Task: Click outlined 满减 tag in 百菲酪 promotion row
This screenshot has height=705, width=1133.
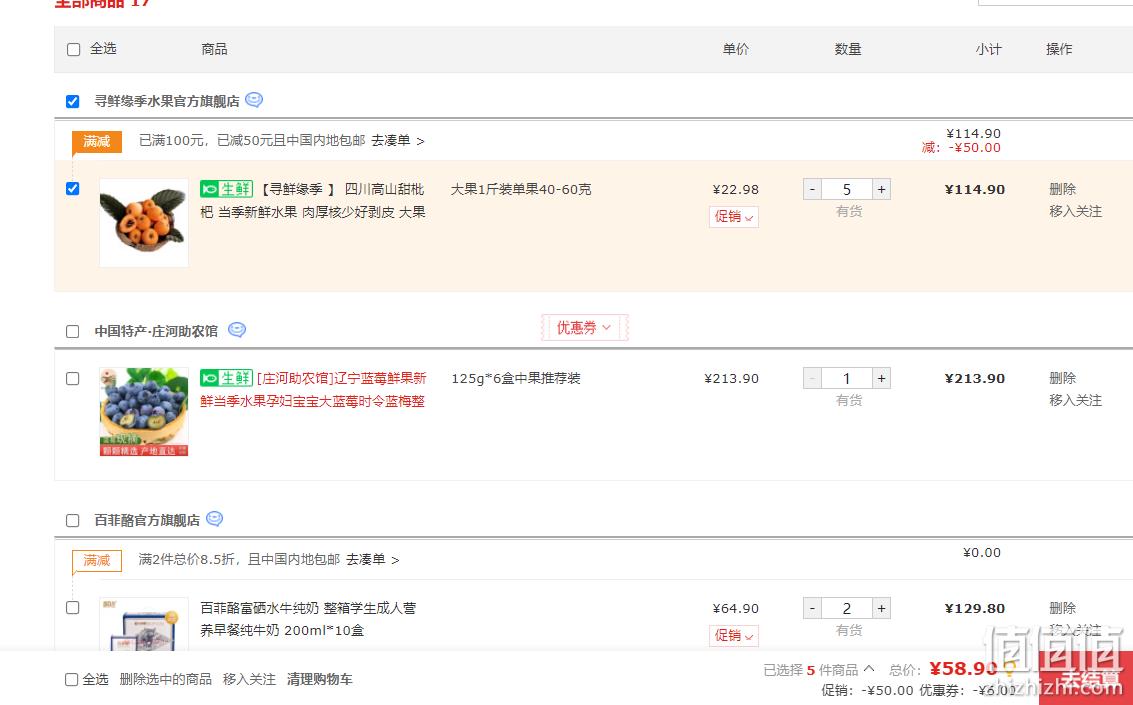Action: pyautogui.click(x=97, y=561)
